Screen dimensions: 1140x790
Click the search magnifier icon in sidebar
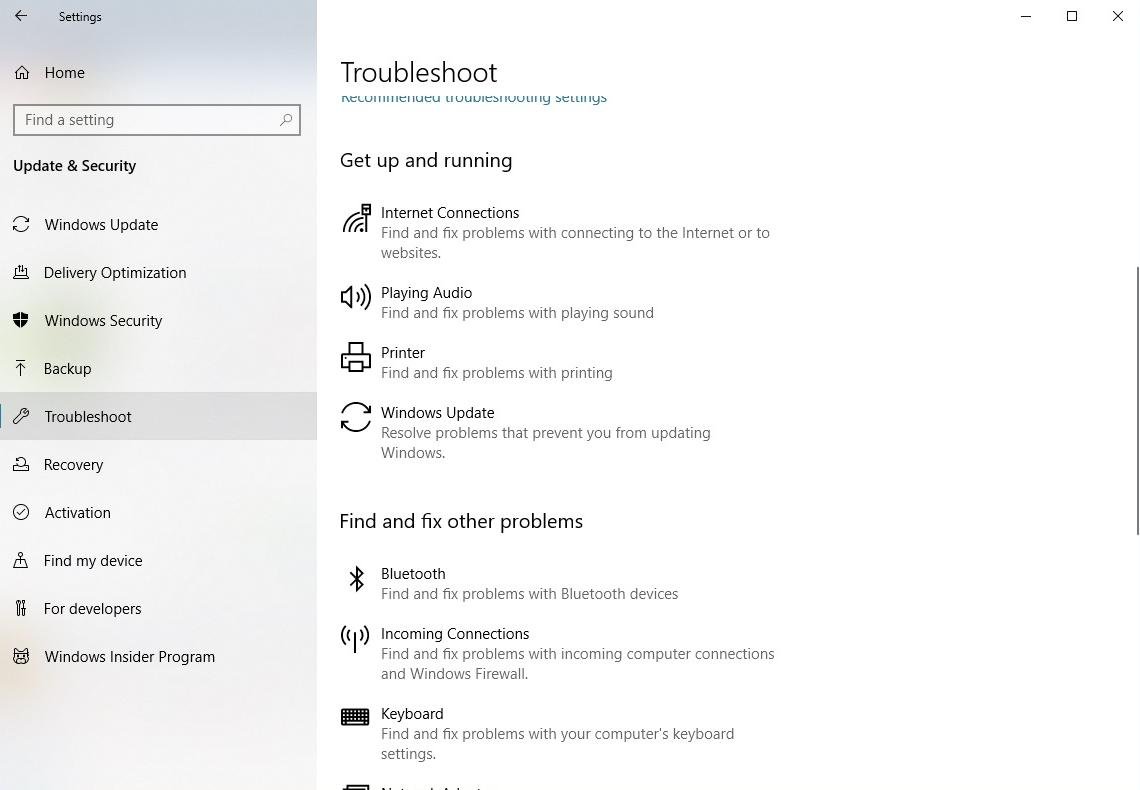(286, 120)
